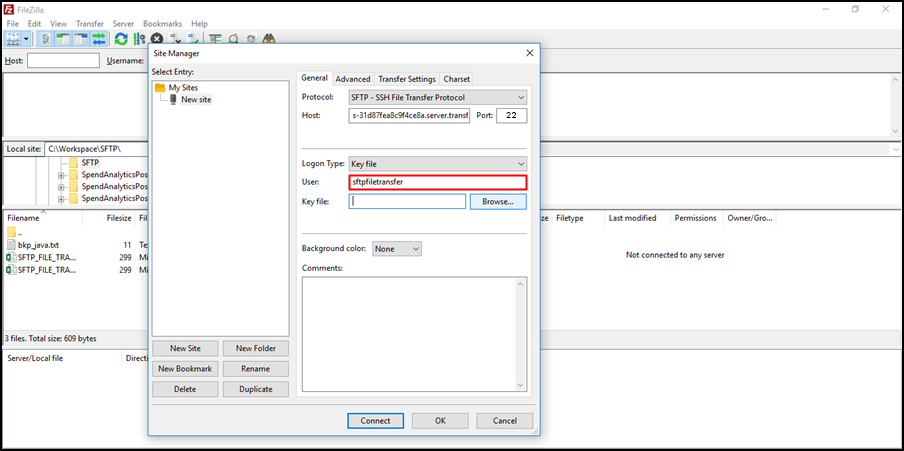904x451 pixels.
Task: Click the Host field in Site Manager
Action: 409,115
